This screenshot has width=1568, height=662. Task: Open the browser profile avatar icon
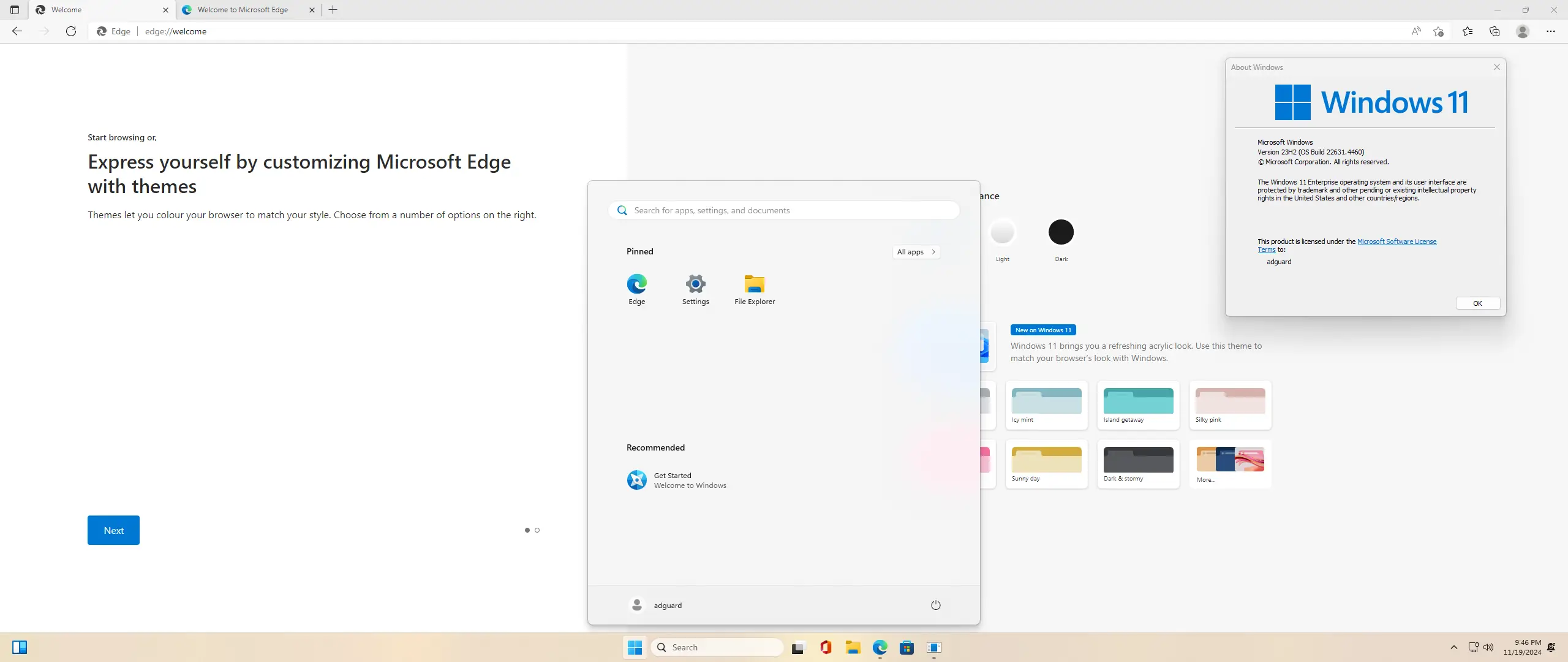pos(1523,31)
